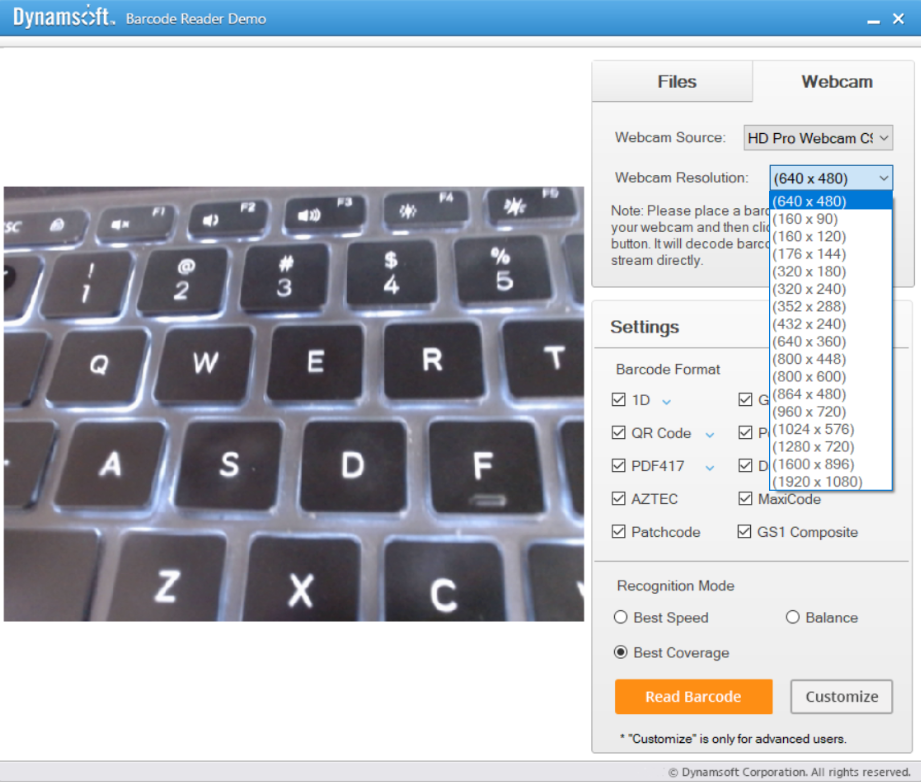Viewport: 921px width, 782px height.
Task: Disable the Patchcode format
Action: (618, 532)
